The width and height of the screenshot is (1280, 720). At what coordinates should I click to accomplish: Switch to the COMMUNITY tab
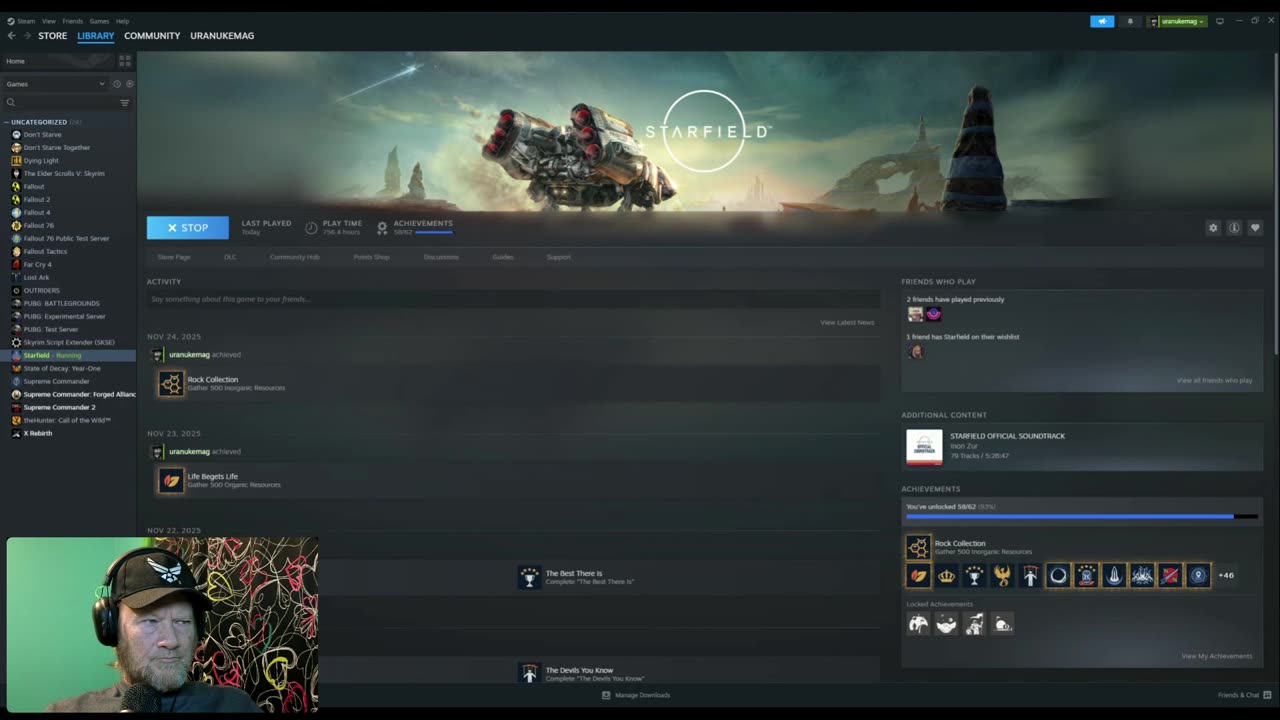coord(152,36)
